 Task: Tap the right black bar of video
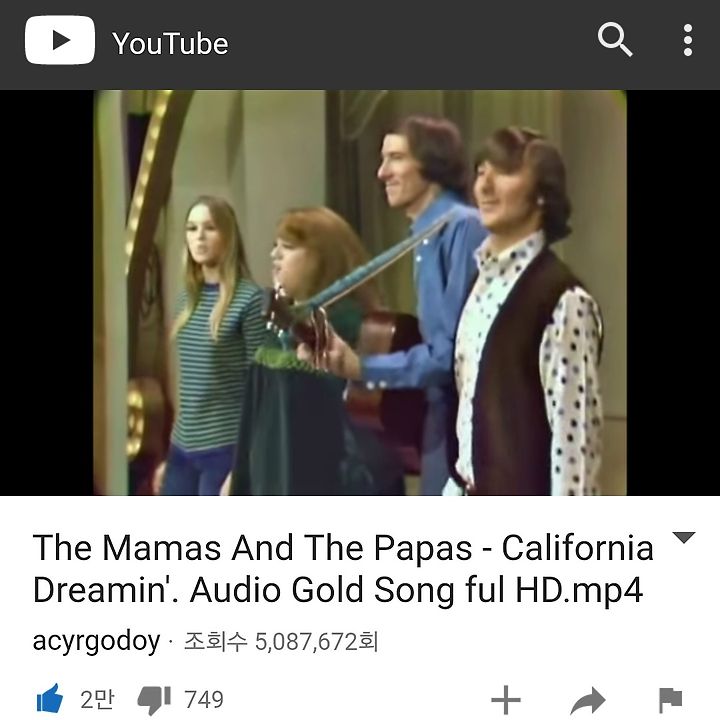673,292
